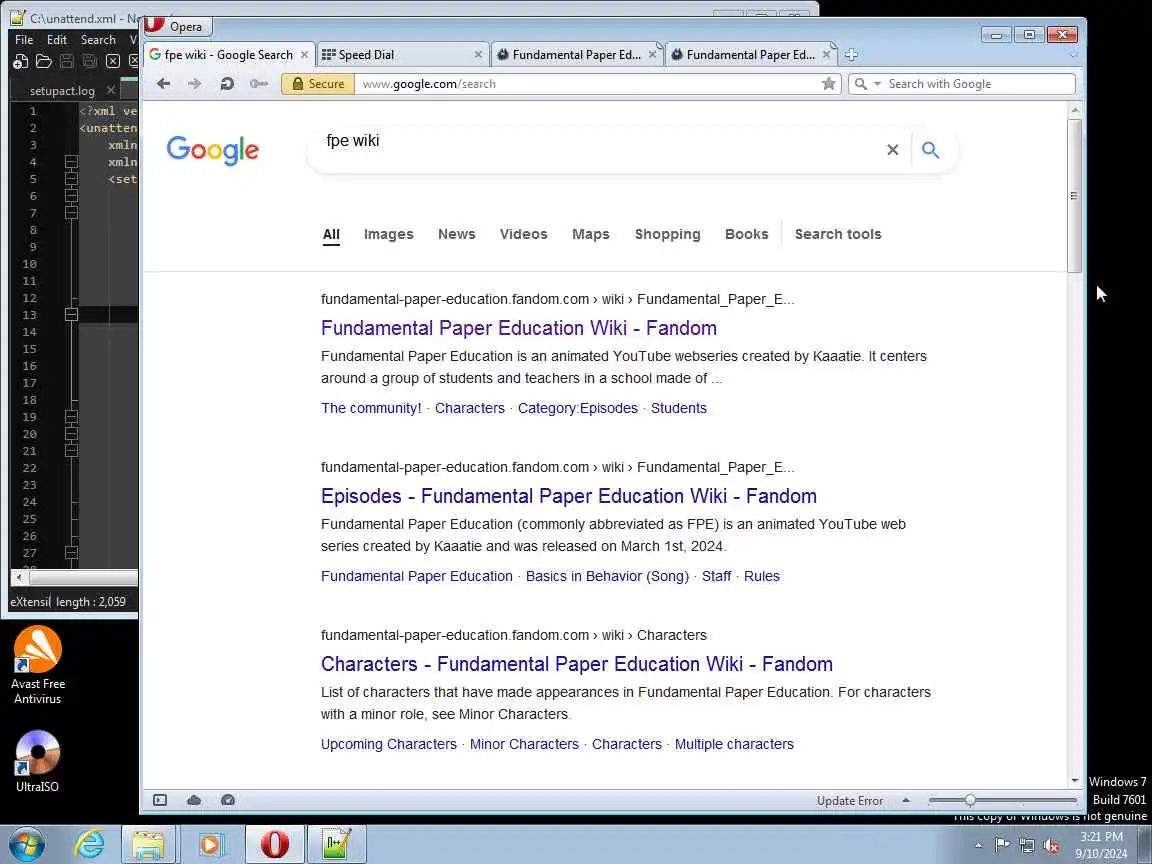Click the Update Error status text
This screenshot has width=1152, height=864.
849,801
